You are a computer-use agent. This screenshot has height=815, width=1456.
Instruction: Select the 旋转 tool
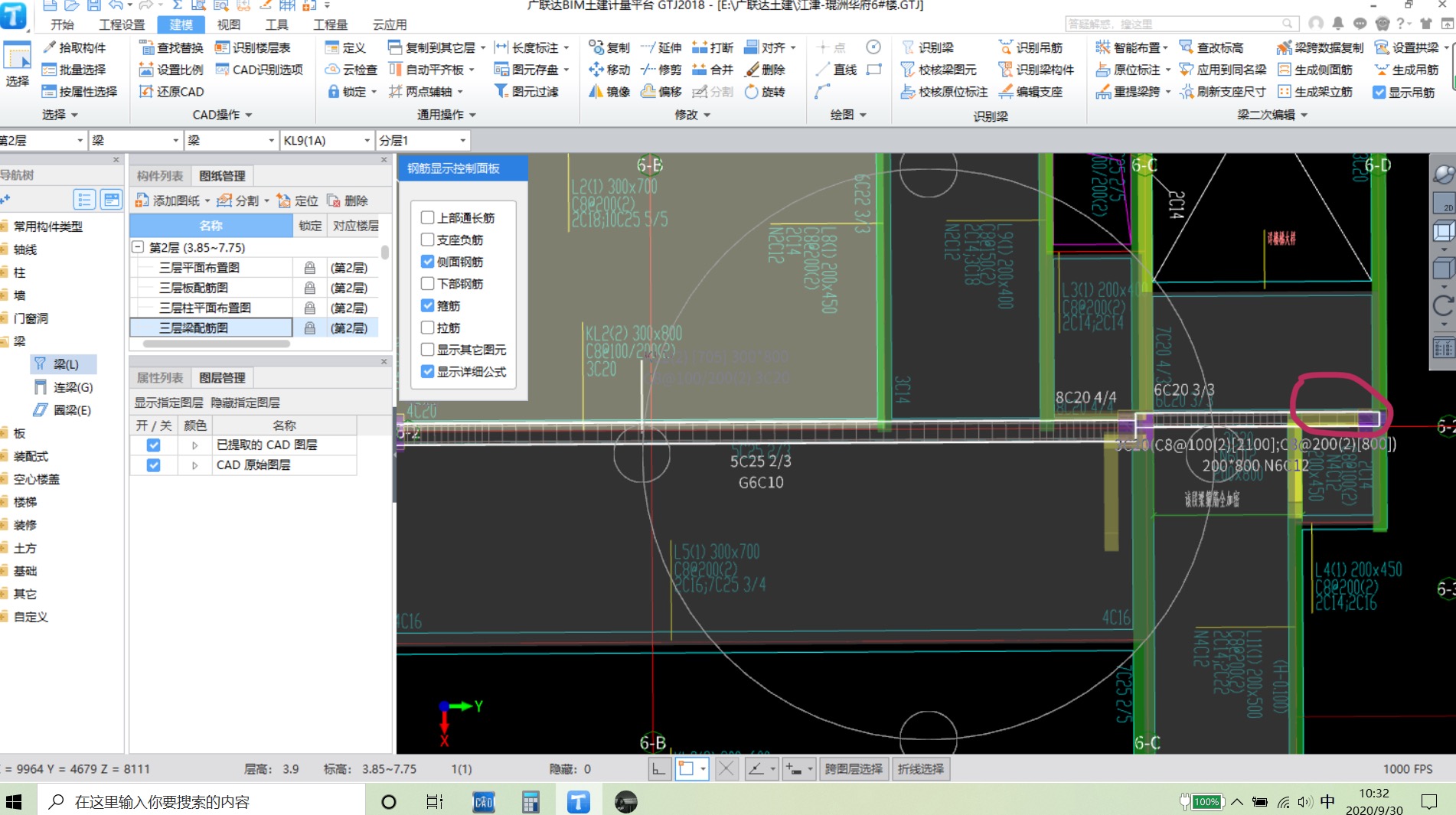click(x=765, y=92)
